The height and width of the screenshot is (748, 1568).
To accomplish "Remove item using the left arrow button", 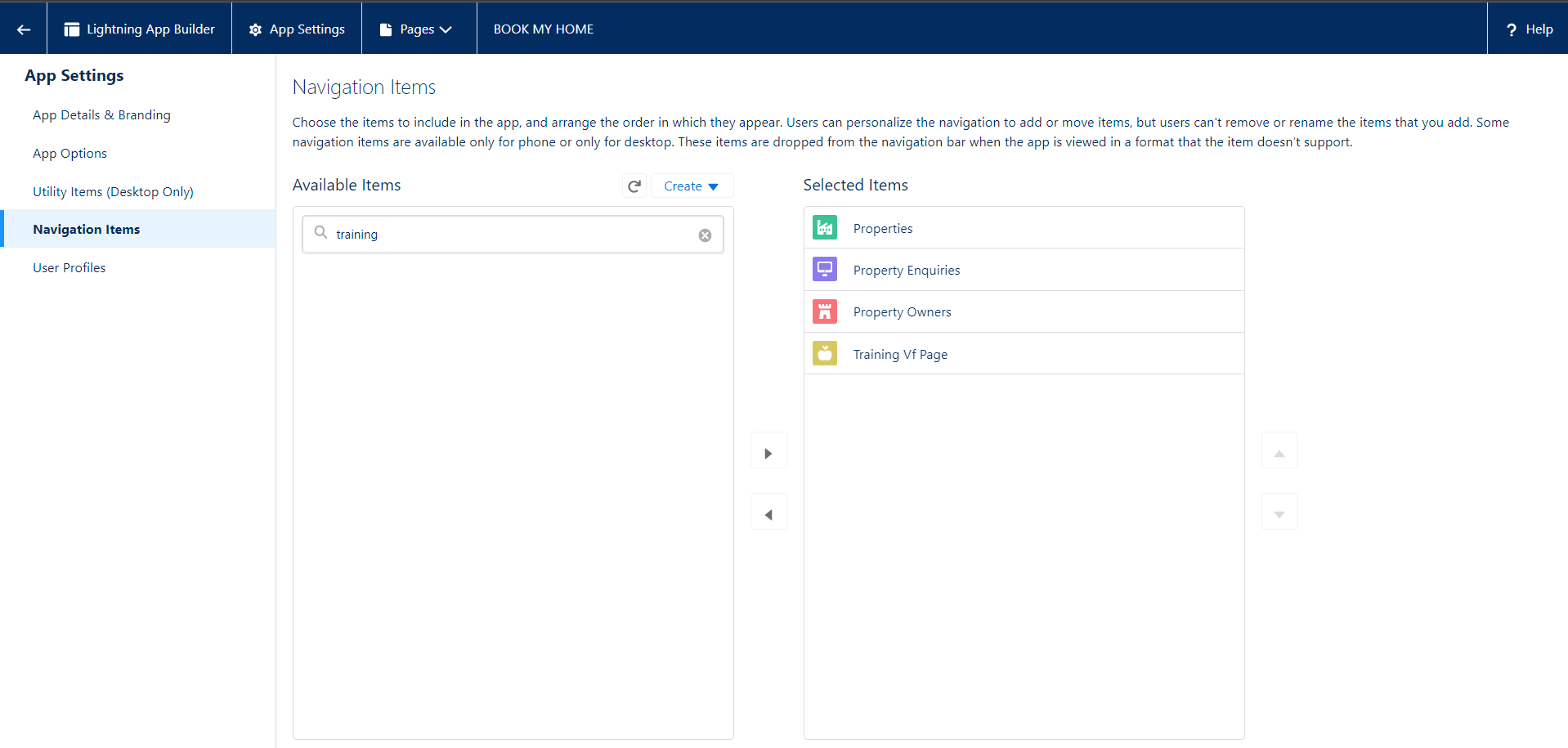I will (x=768, y=514).
